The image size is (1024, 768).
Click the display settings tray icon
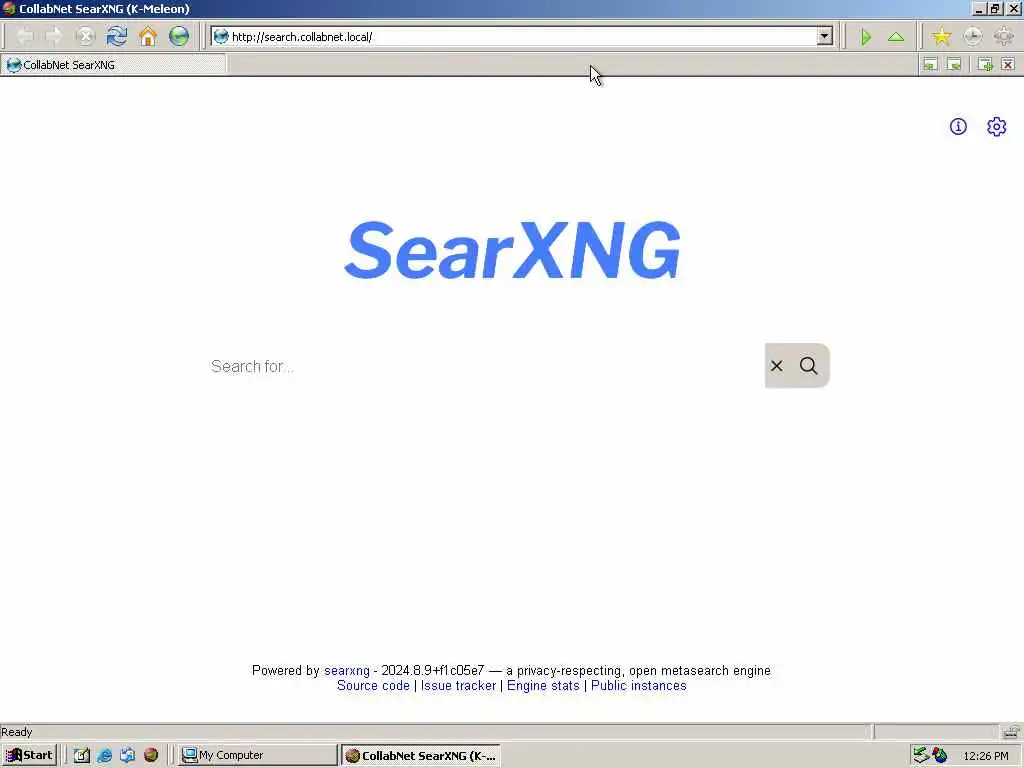point(940,755)
